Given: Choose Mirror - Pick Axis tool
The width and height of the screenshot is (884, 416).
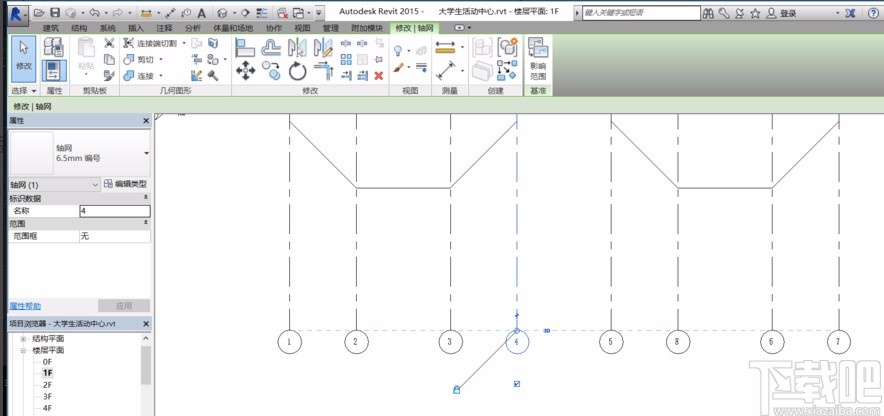Looking at the screenshot, I should (297, 47).
